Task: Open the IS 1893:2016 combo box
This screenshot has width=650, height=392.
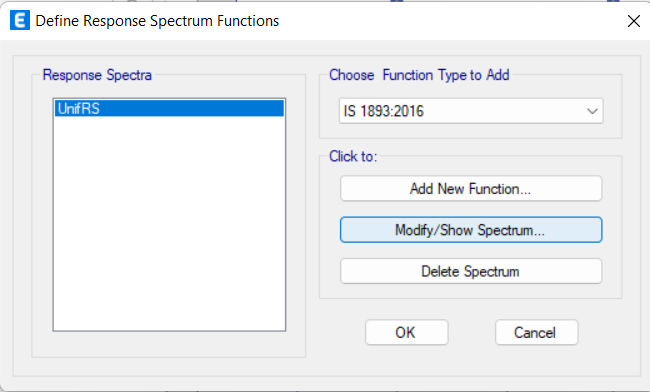Action: coord(471,111)
